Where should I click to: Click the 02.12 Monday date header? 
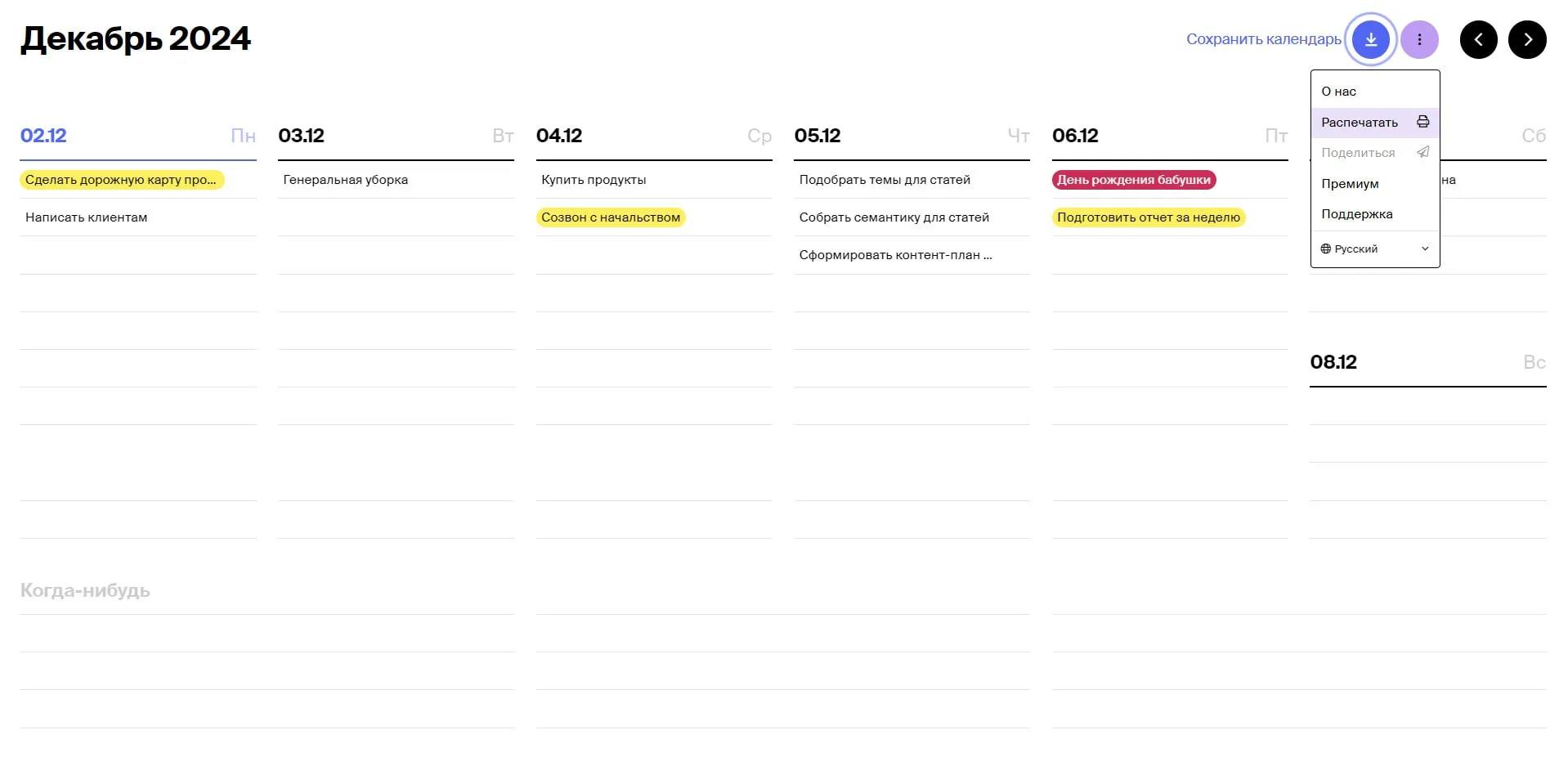(x=43, y=136)
